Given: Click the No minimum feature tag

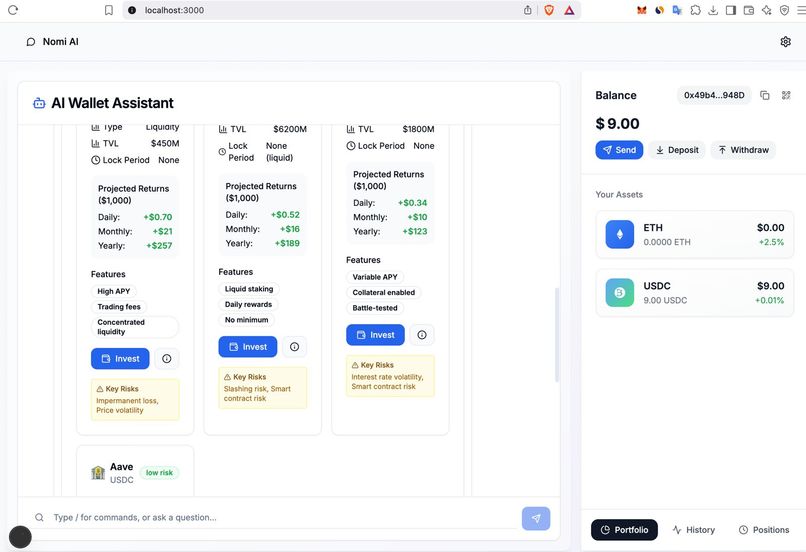Looking at the screenshot, I should pyautogui.click(x=246, y=320).
